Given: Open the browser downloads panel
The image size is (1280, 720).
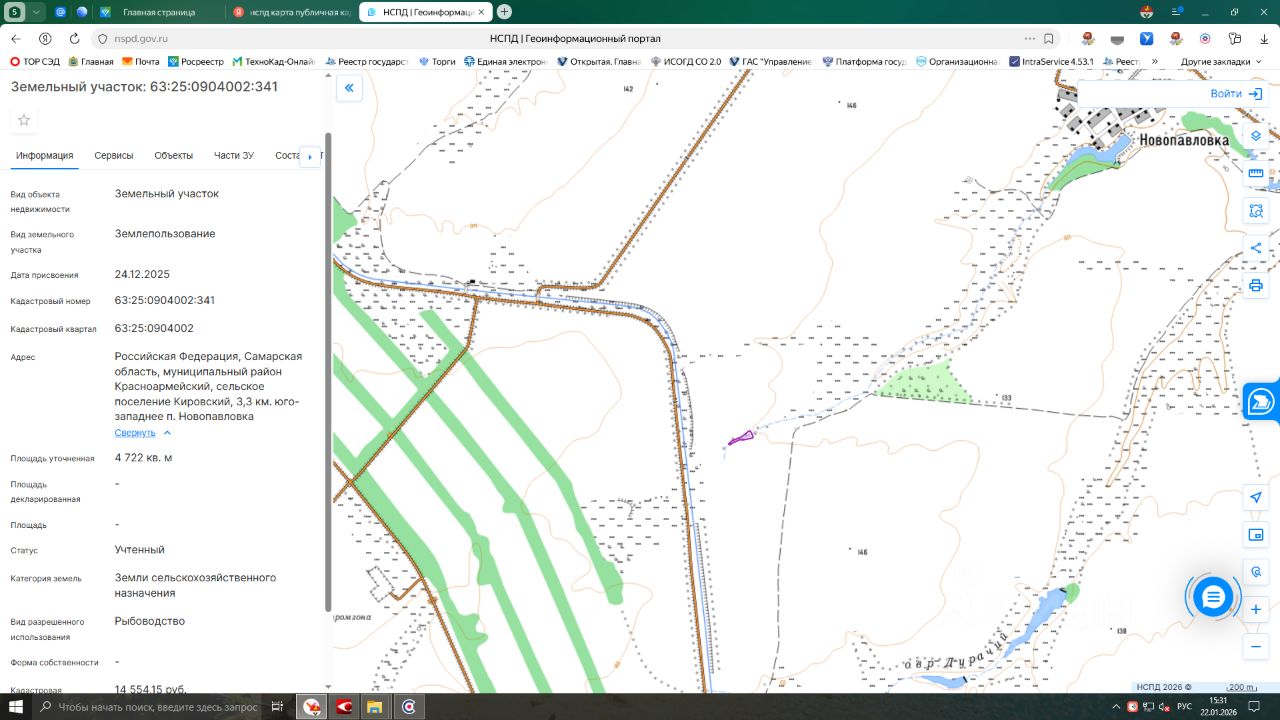Looking at the screenshot, I should [x=1264, y=39].
